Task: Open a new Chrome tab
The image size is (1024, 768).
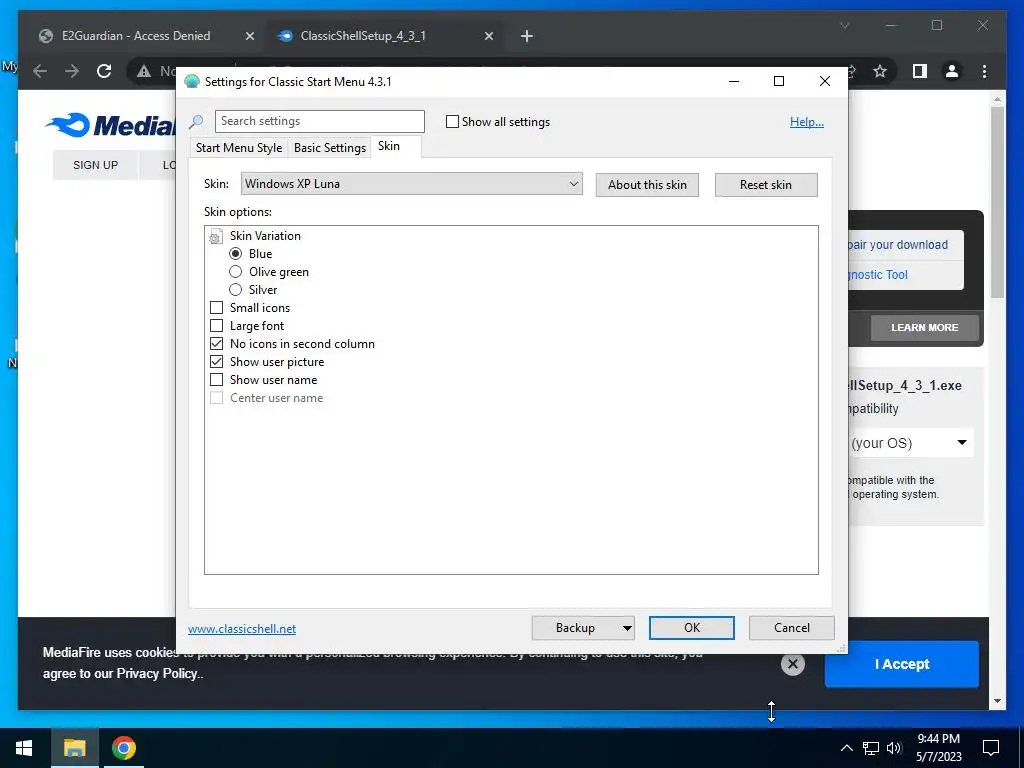Action: tap(527, 36)
